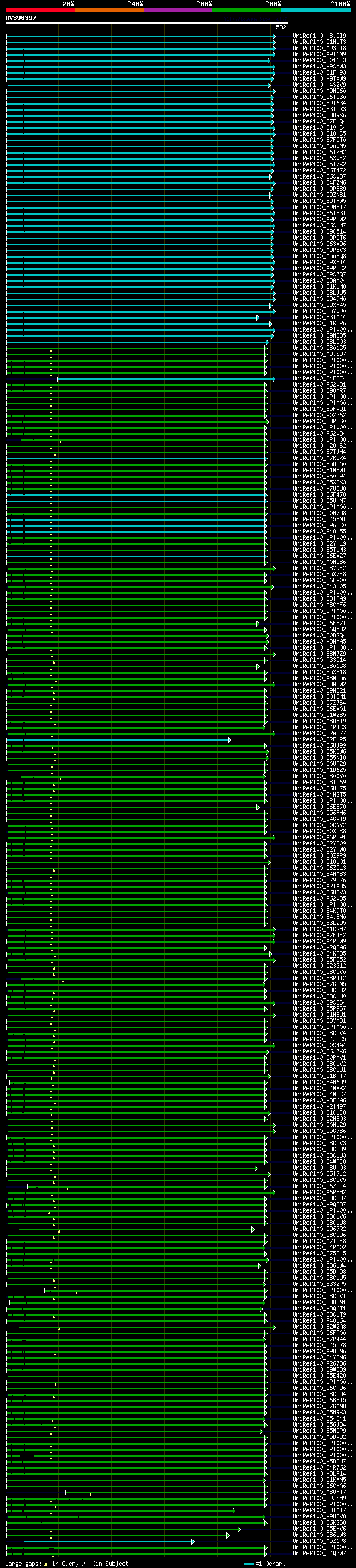Screen dimensions: 356x1568
Task: Open the UniRef100_B8PIG0 hit label
Action: click(319, 421)
